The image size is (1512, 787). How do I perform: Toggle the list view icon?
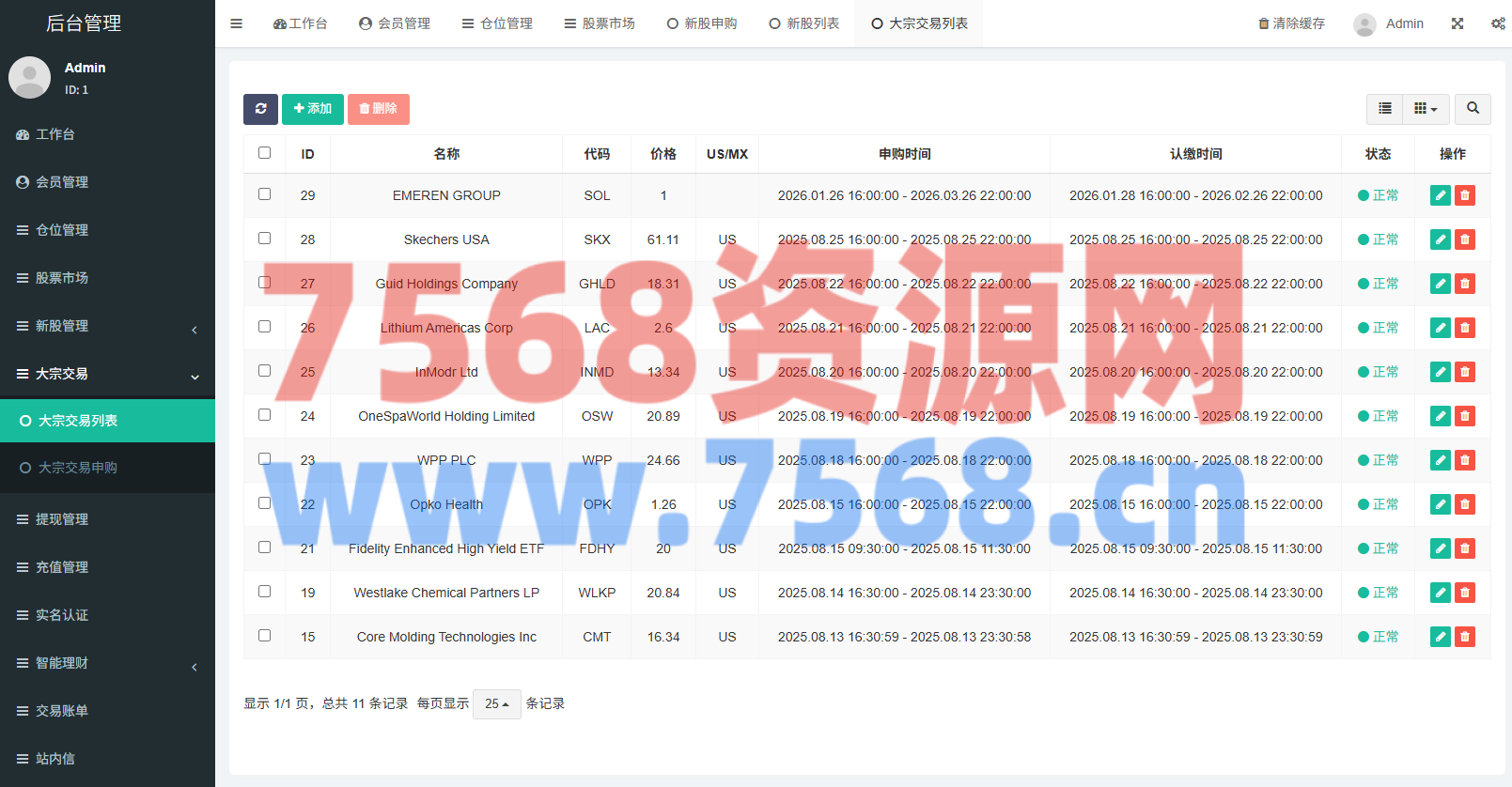(x=1384, y=109)
